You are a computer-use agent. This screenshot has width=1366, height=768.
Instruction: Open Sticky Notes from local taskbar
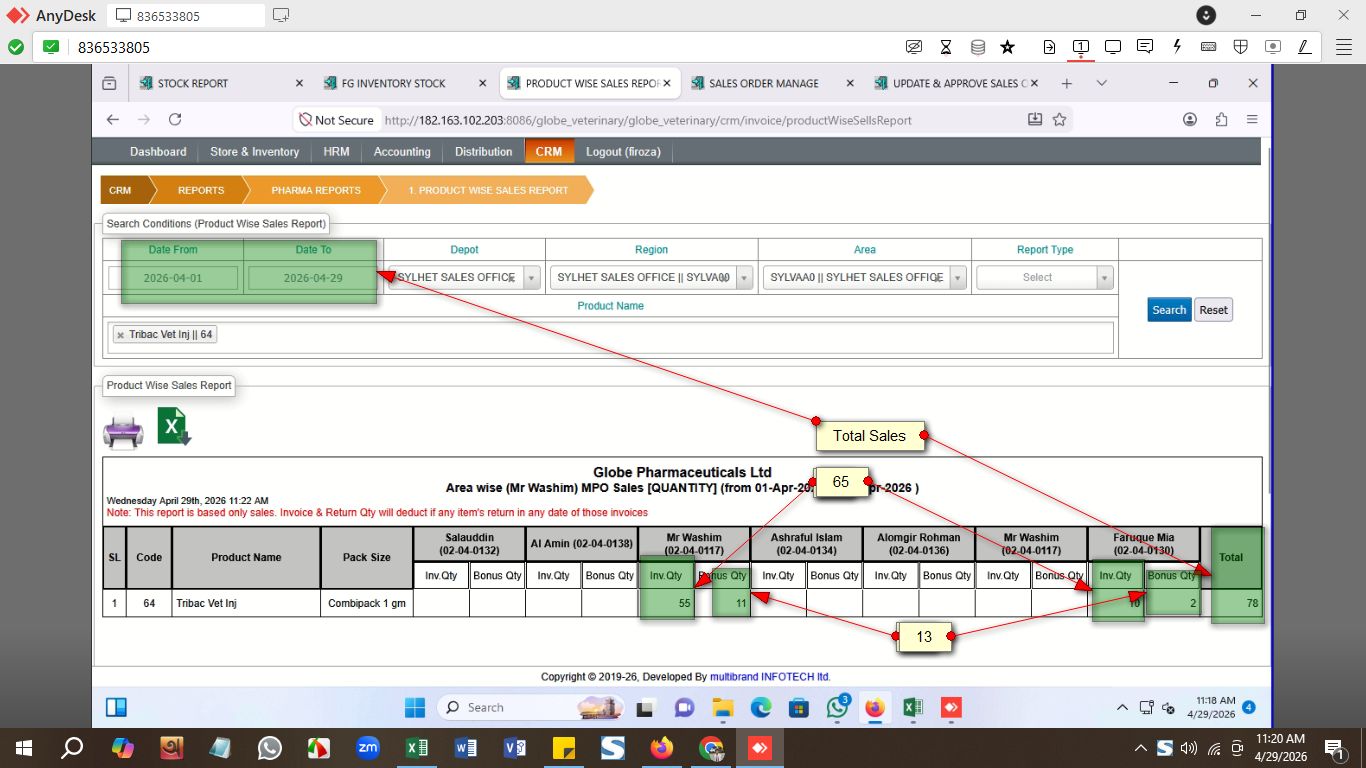pyautogui.click(x=564, y=747)
